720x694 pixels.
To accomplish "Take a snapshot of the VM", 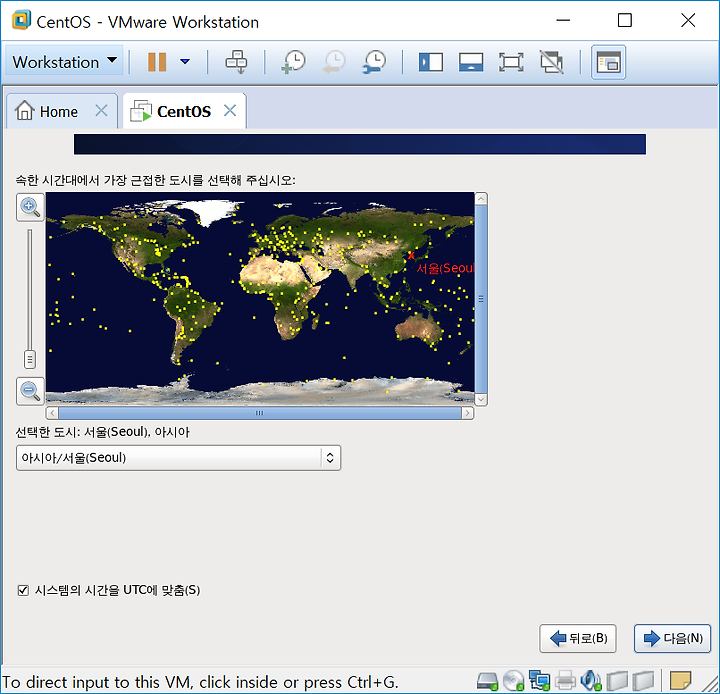I will point(293,62).
